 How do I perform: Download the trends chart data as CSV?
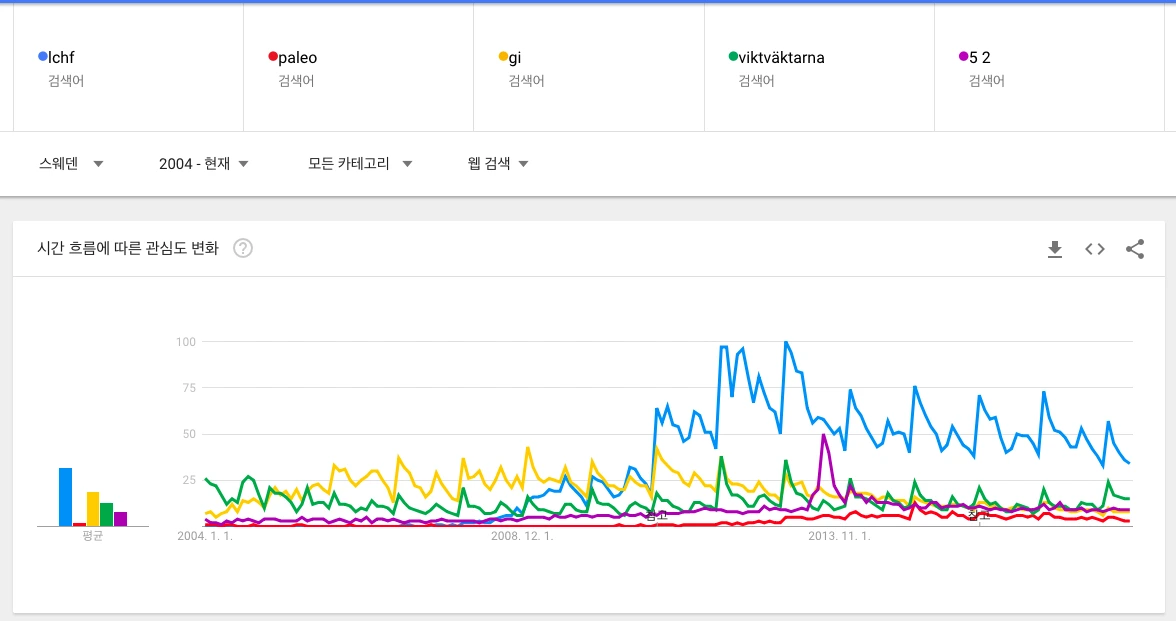point(1055,249)
